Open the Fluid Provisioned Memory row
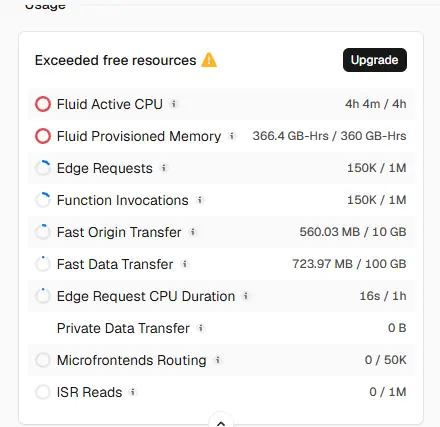The image size is (440, 427). pyautogui.click(x=221, y=136)
